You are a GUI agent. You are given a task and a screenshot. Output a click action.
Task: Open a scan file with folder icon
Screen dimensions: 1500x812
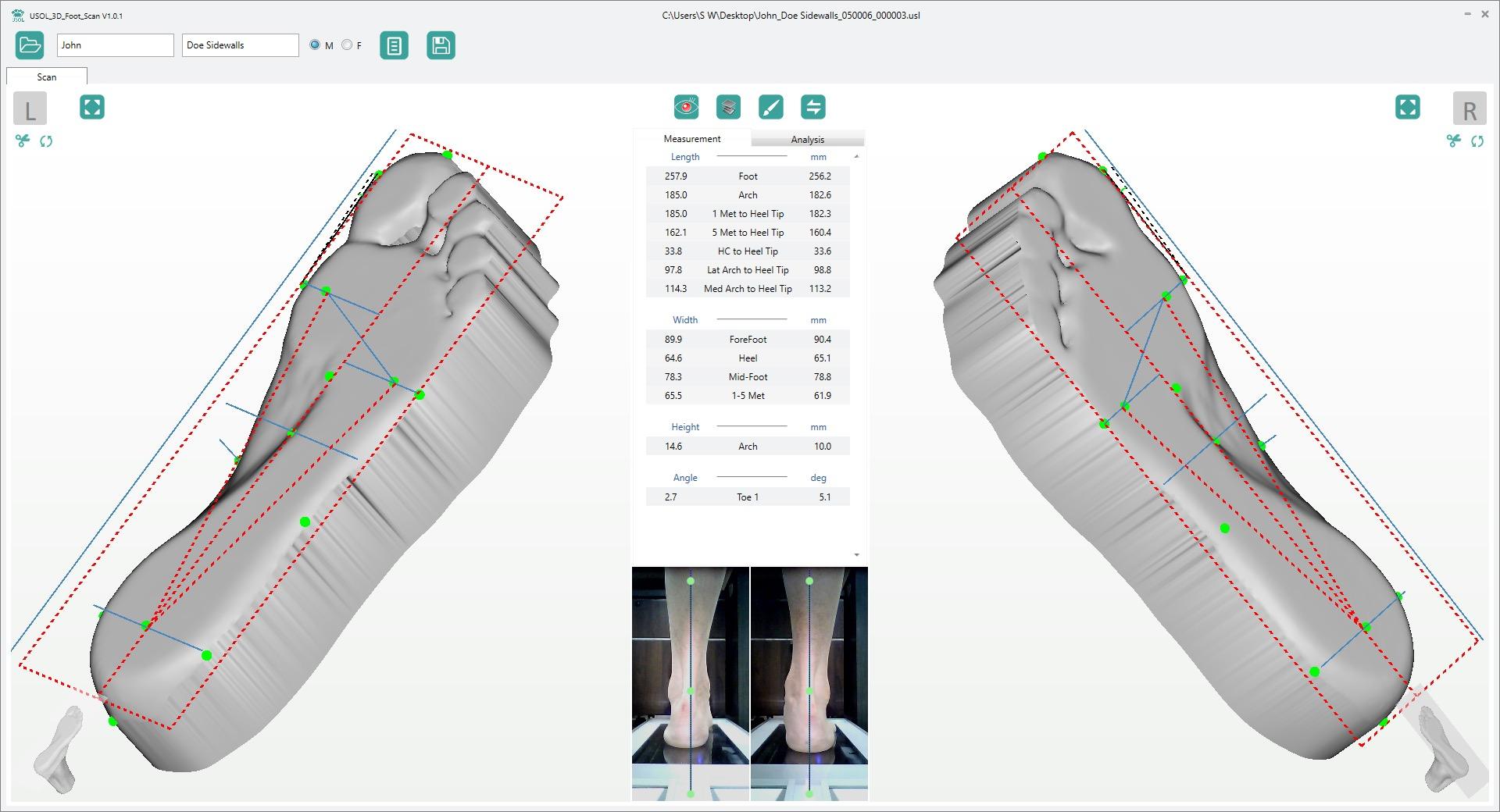tap(30, 45)
